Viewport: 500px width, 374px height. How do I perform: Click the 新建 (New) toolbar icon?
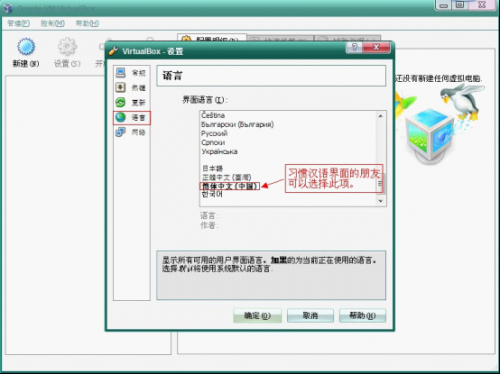pyautogui.click(x=26, y=47)
